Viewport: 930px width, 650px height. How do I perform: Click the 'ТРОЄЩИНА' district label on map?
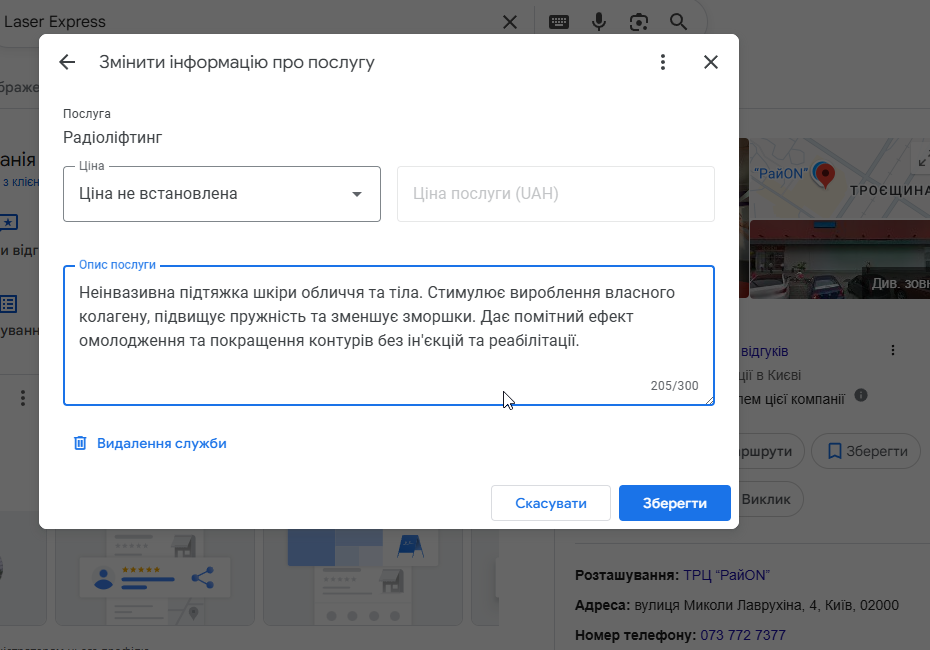pos(889,190)
